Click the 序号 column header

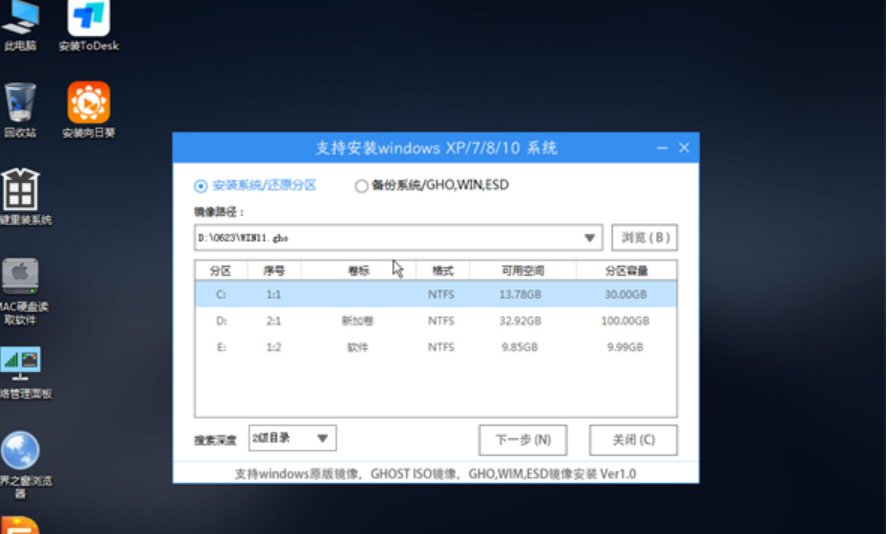tap(274, 270)
